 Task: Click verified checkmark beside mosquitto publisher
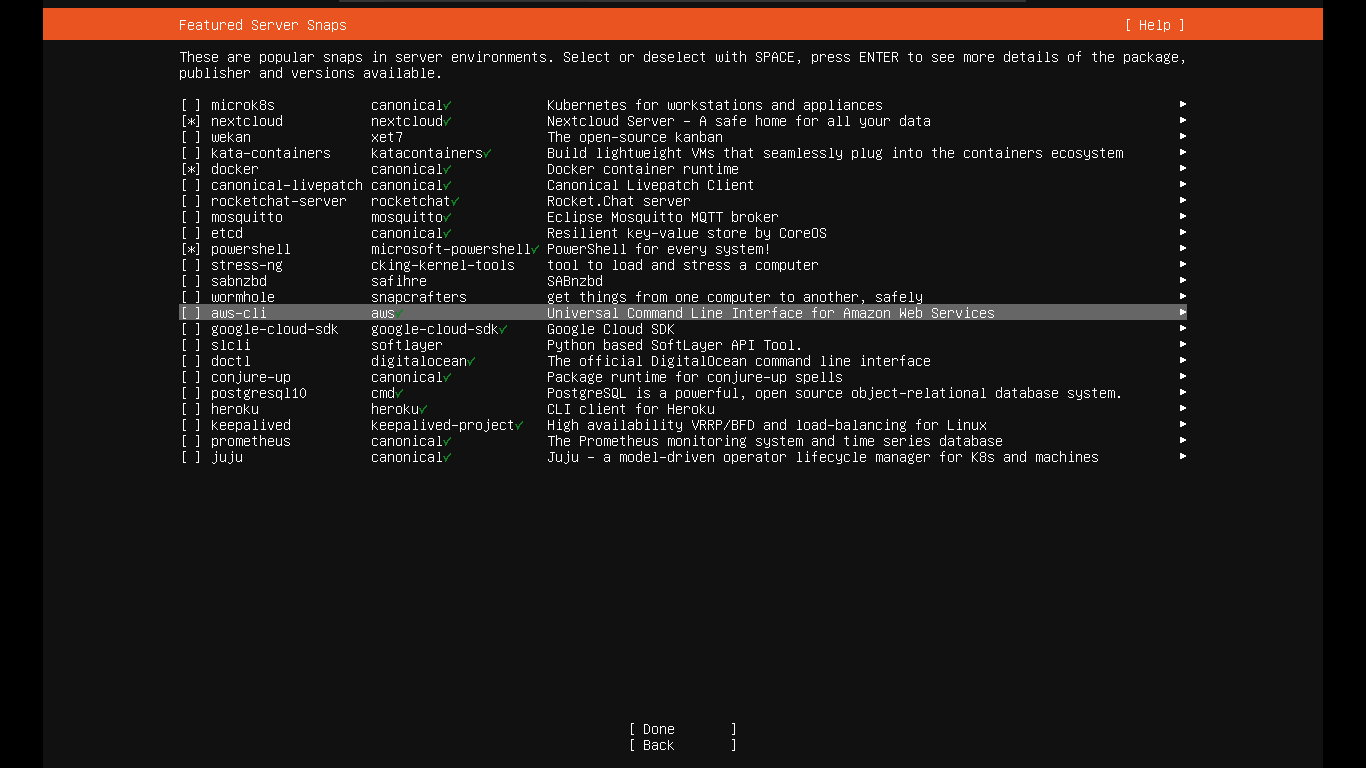click(448, 217)
